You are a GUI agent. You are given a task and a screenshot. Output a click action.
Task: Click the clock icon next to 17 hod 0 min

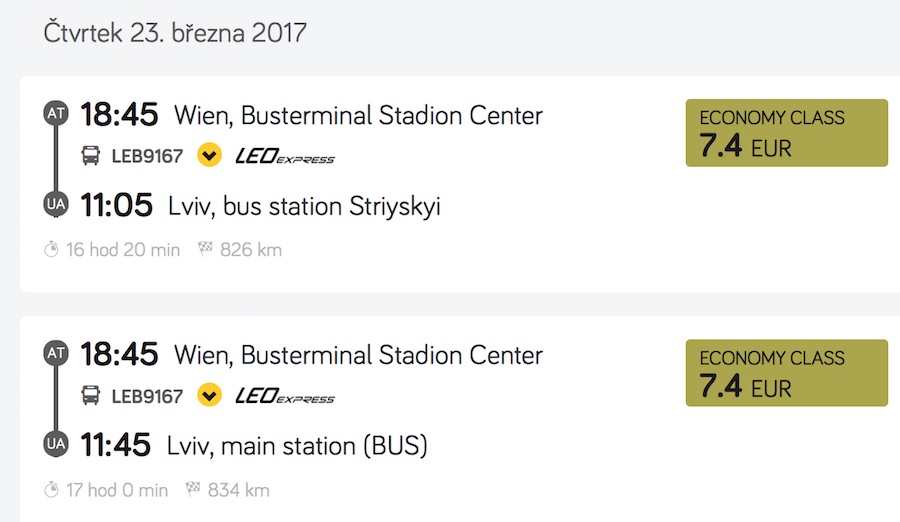click(52, 490)
